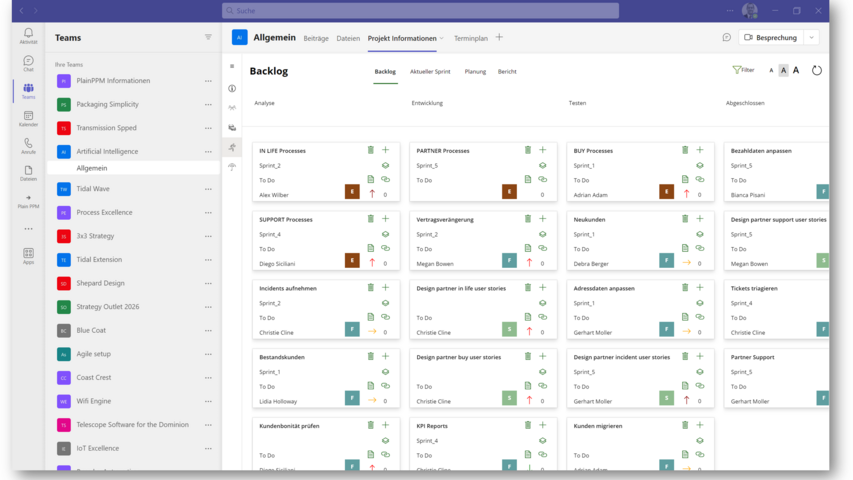
Task: Select the largest font size A
Action: point(796,71)
